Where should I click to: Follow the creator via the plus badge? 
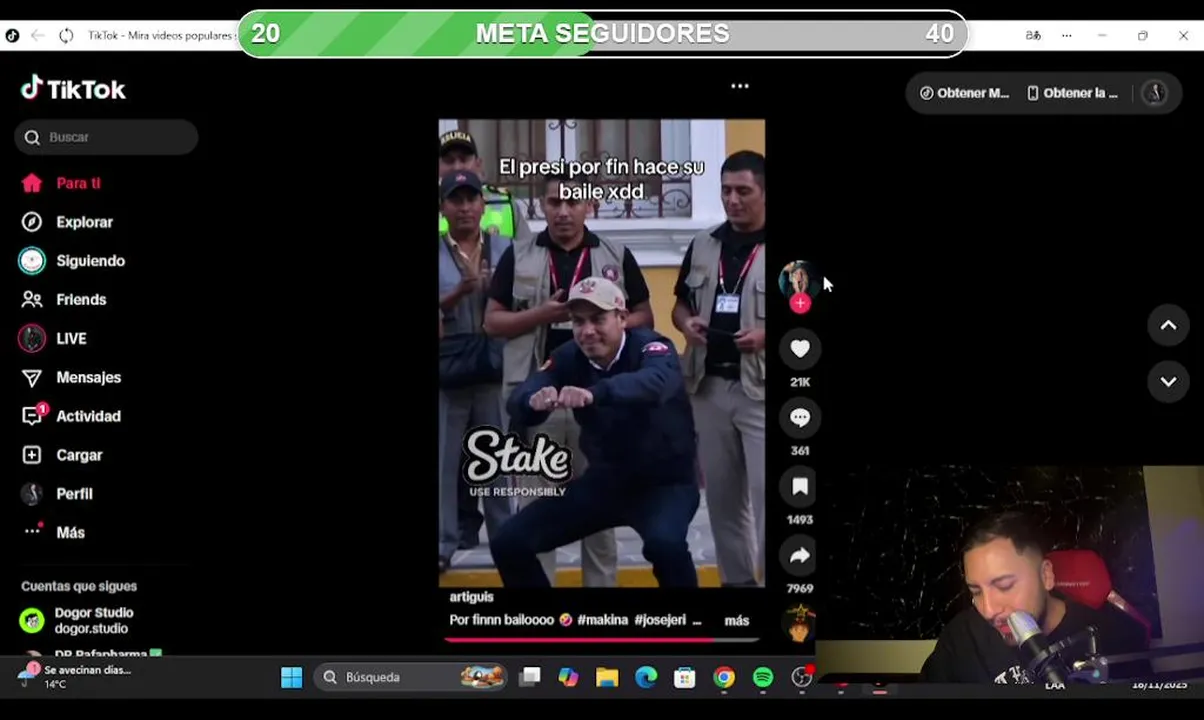click(799, 304)
